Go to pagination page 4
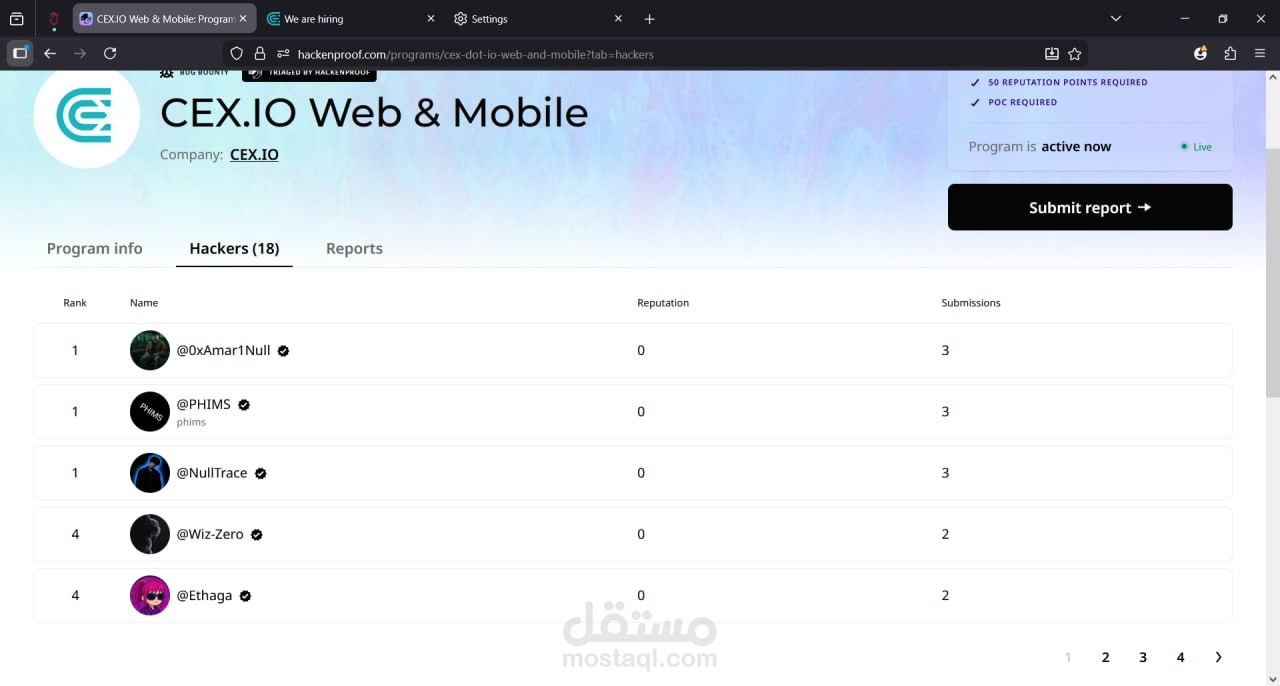The width and height of the screenshot is (1280, 686). [x=1180, y=657]
